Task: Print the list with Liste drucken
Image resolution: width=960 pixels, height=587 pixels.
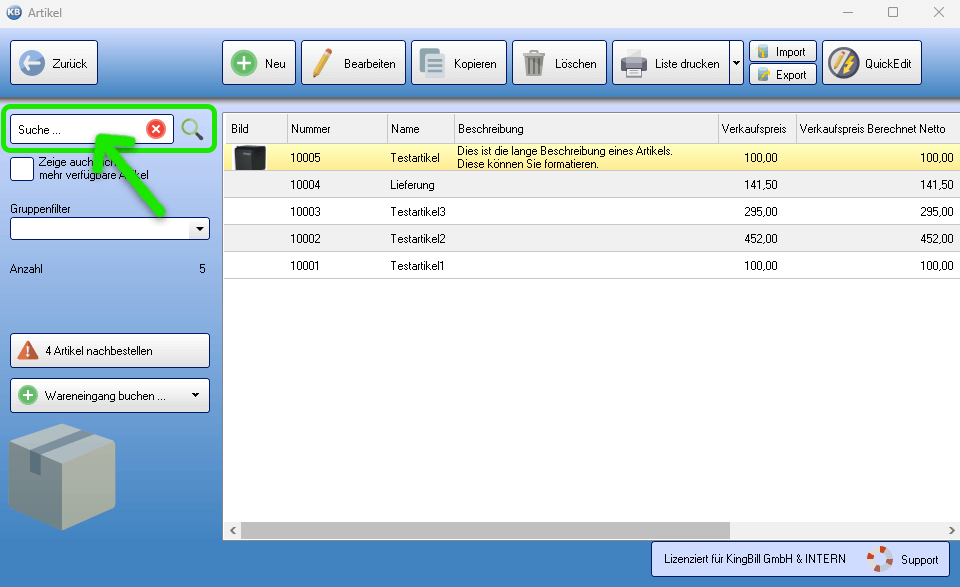Action: coord(670,63)
